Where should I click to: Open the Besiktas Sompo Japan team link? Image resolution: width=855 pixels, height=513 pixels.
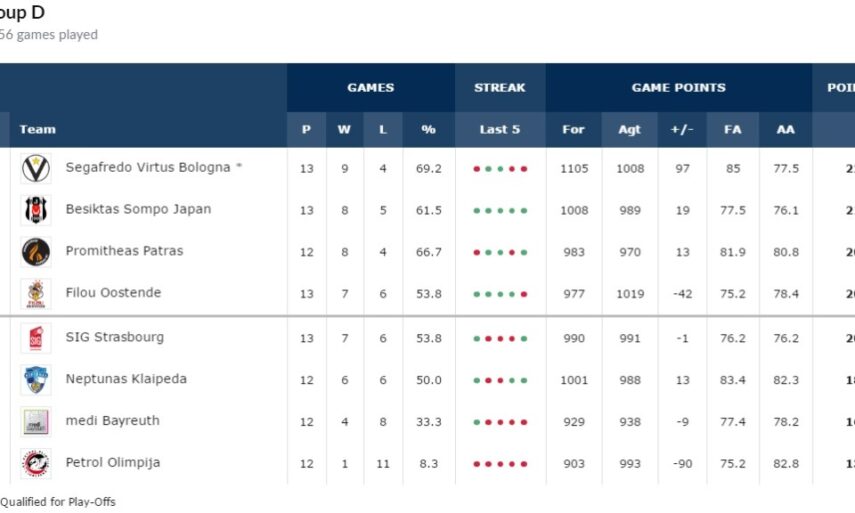click(138, 210)
